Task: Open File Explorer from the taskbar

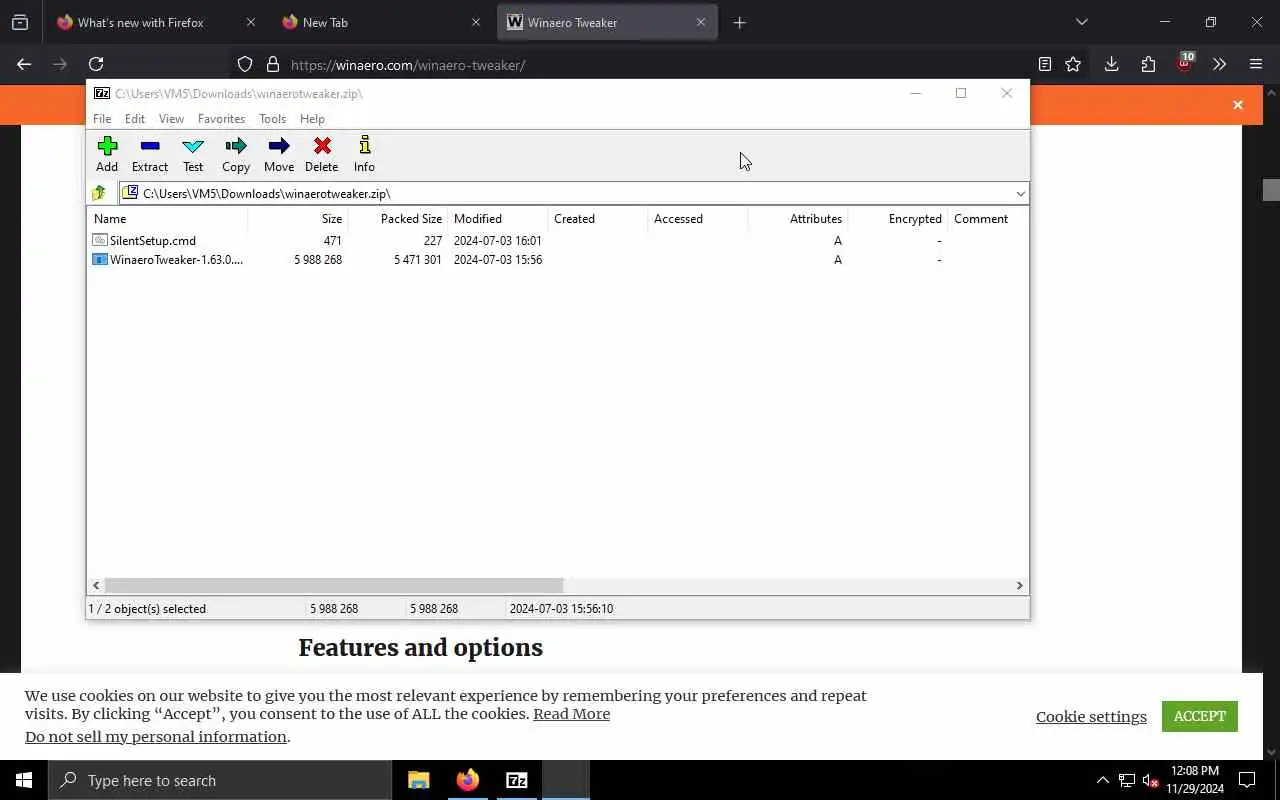Action: coord(418,780)
